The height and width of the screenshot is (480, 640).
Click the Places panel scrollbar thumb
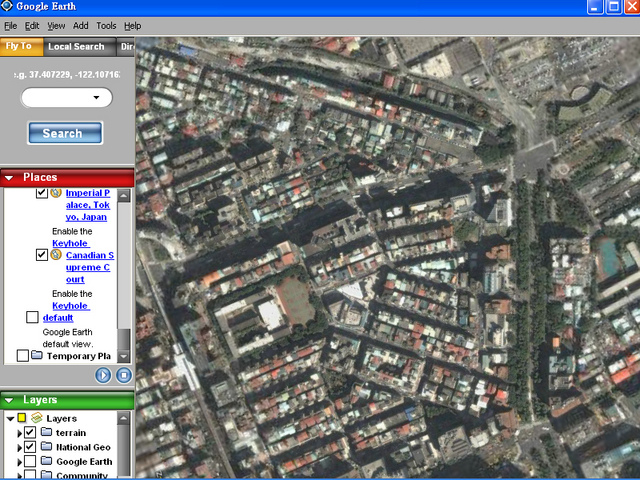[124, 339]
